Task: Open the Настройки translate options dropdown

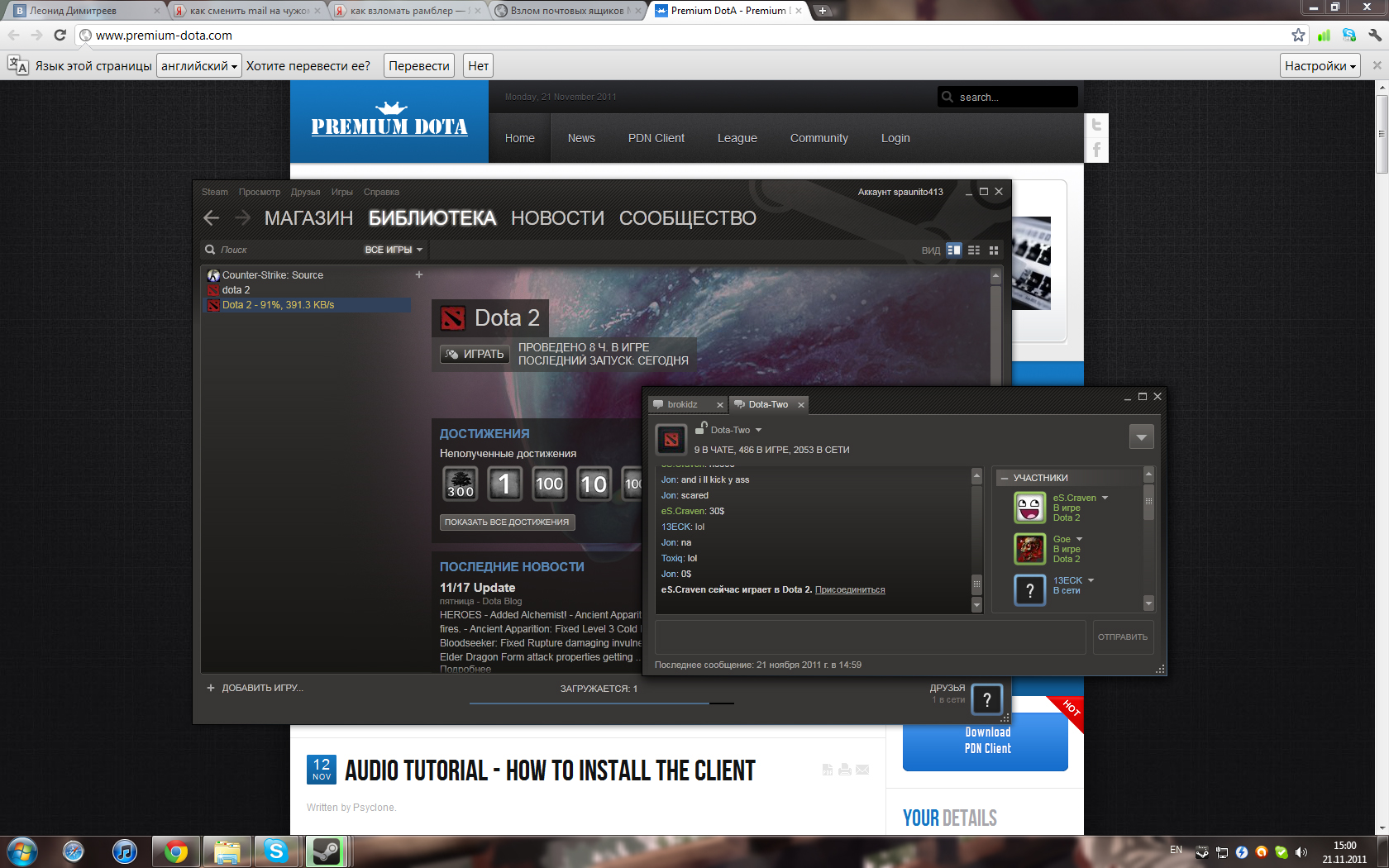Action: point(1320,66)
